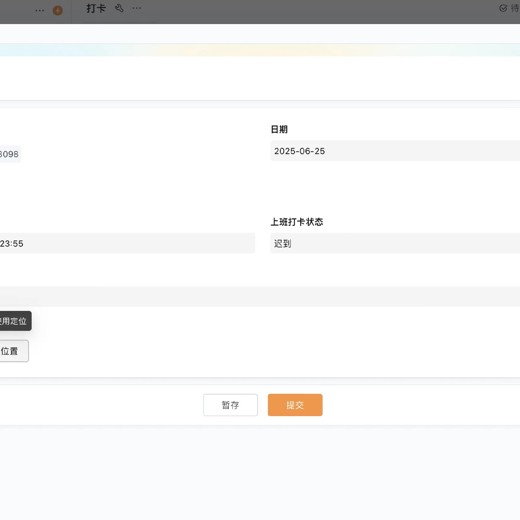Click the 打卡 title in the top bar

96,8
